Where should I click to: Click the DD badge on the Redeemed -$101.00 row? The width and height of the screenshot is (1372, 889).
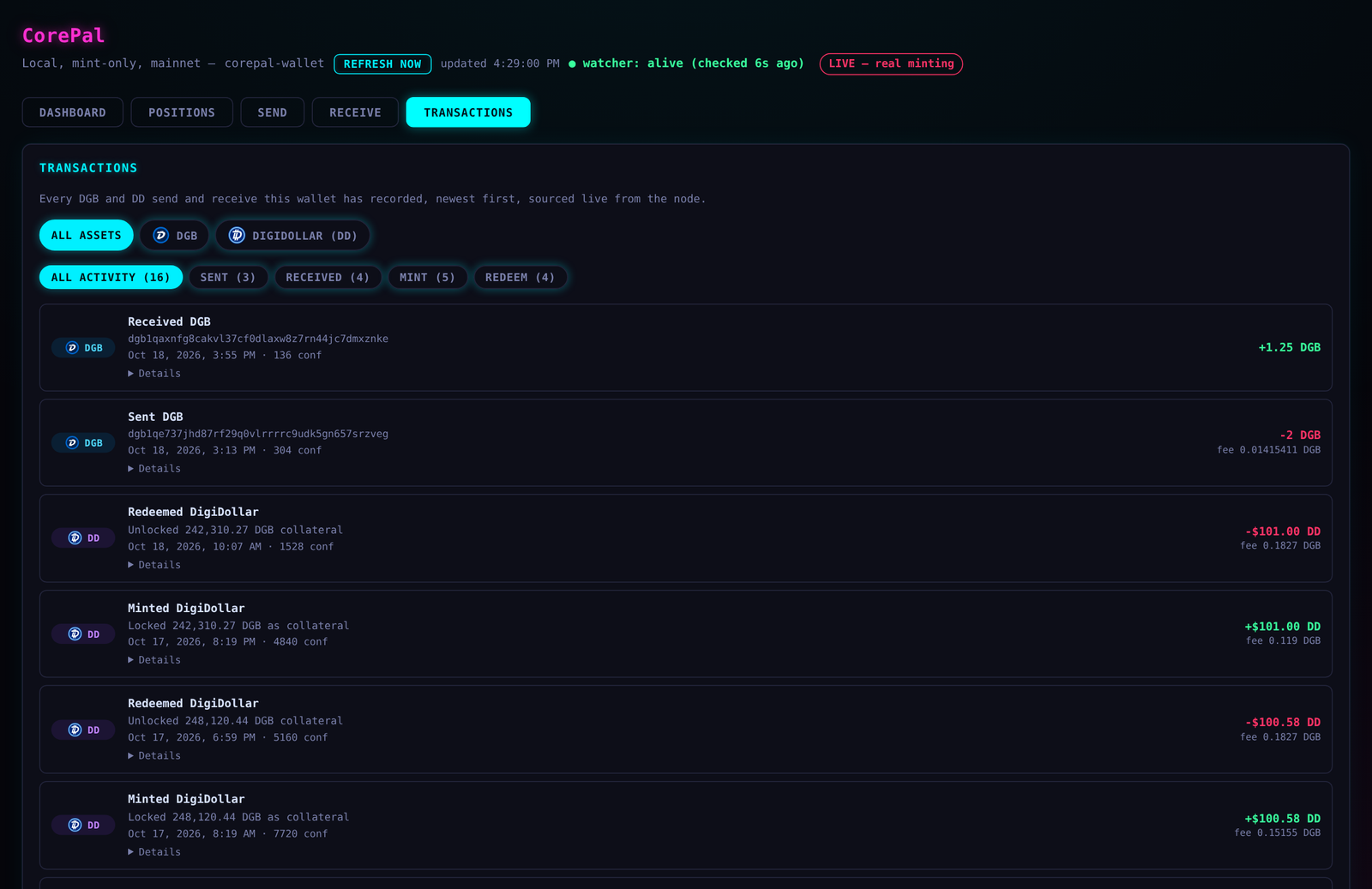[83, 538]
